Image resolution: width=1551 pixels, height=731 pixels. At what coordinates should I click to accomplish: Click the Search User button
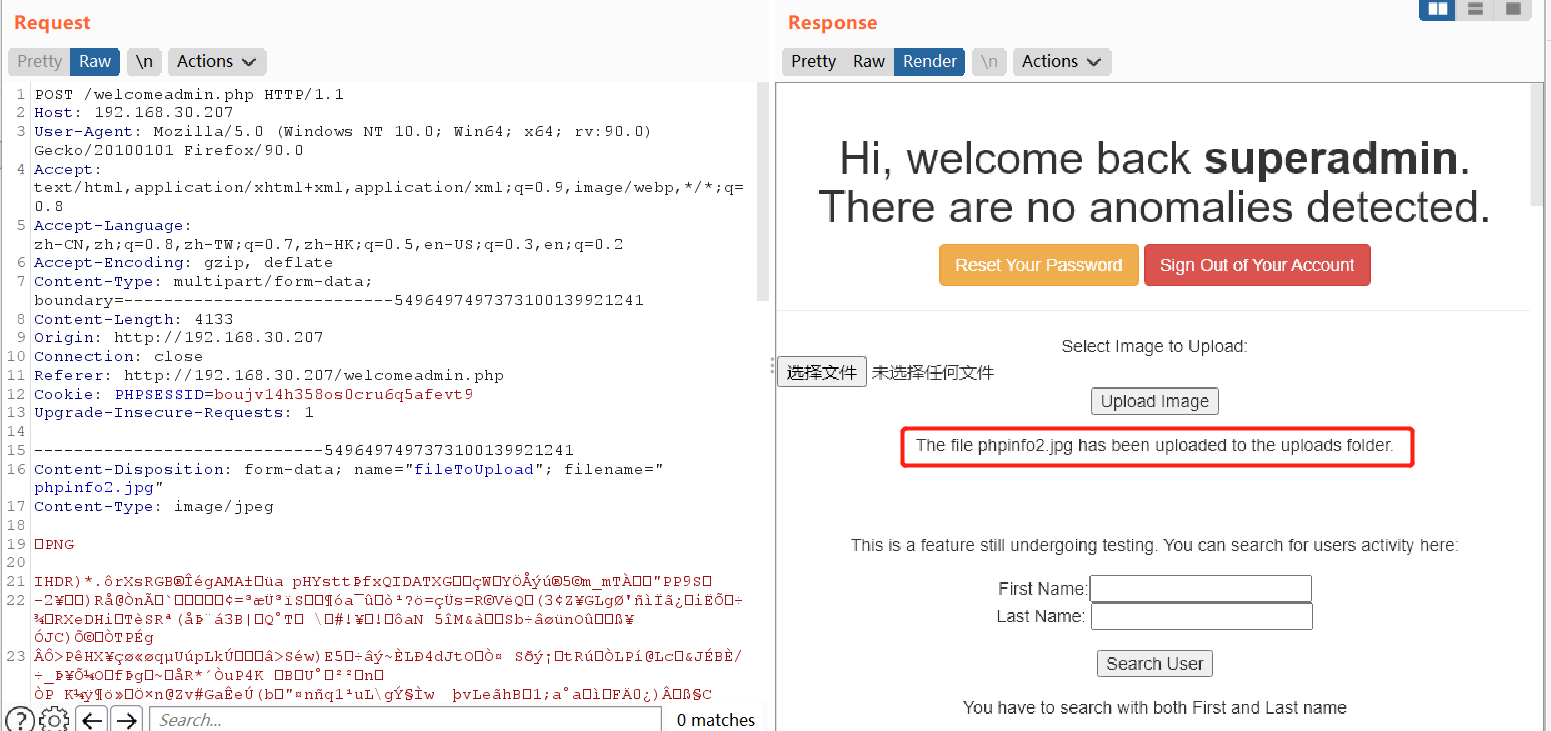[1154, 663]
